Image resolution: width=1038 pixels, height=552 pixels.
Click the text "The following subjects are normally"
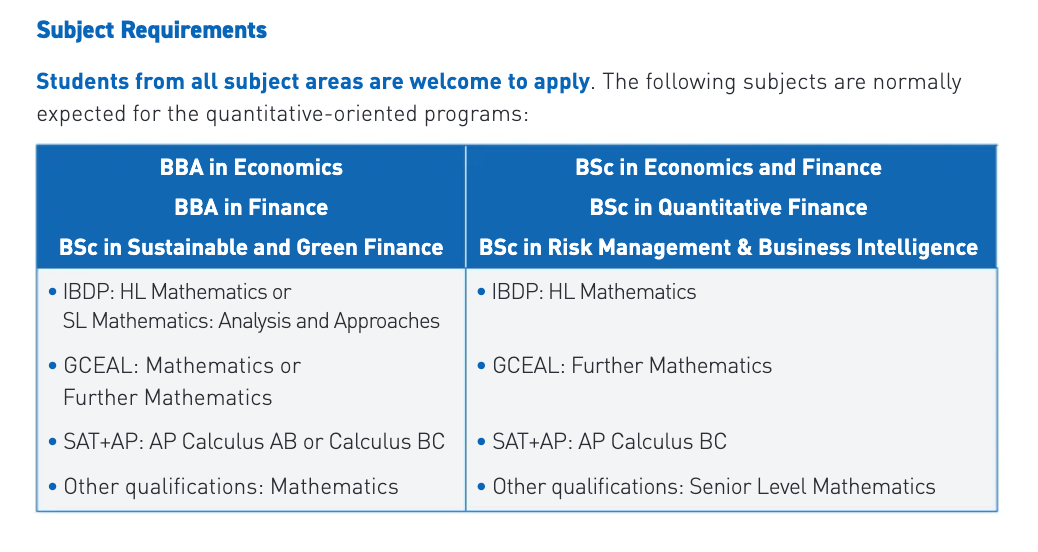(781, 81)
